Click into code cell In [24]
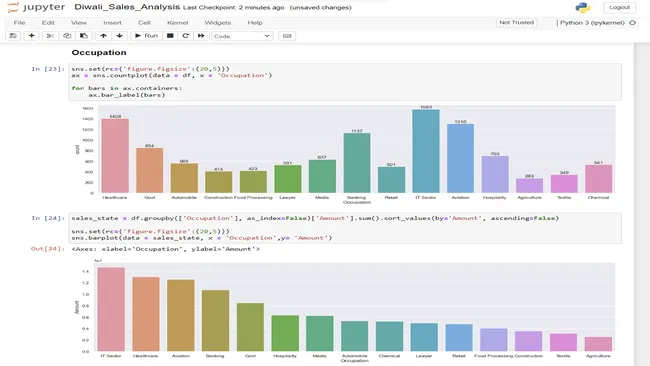The height and width of the screenshot is (366, 650). coord(345,228)
